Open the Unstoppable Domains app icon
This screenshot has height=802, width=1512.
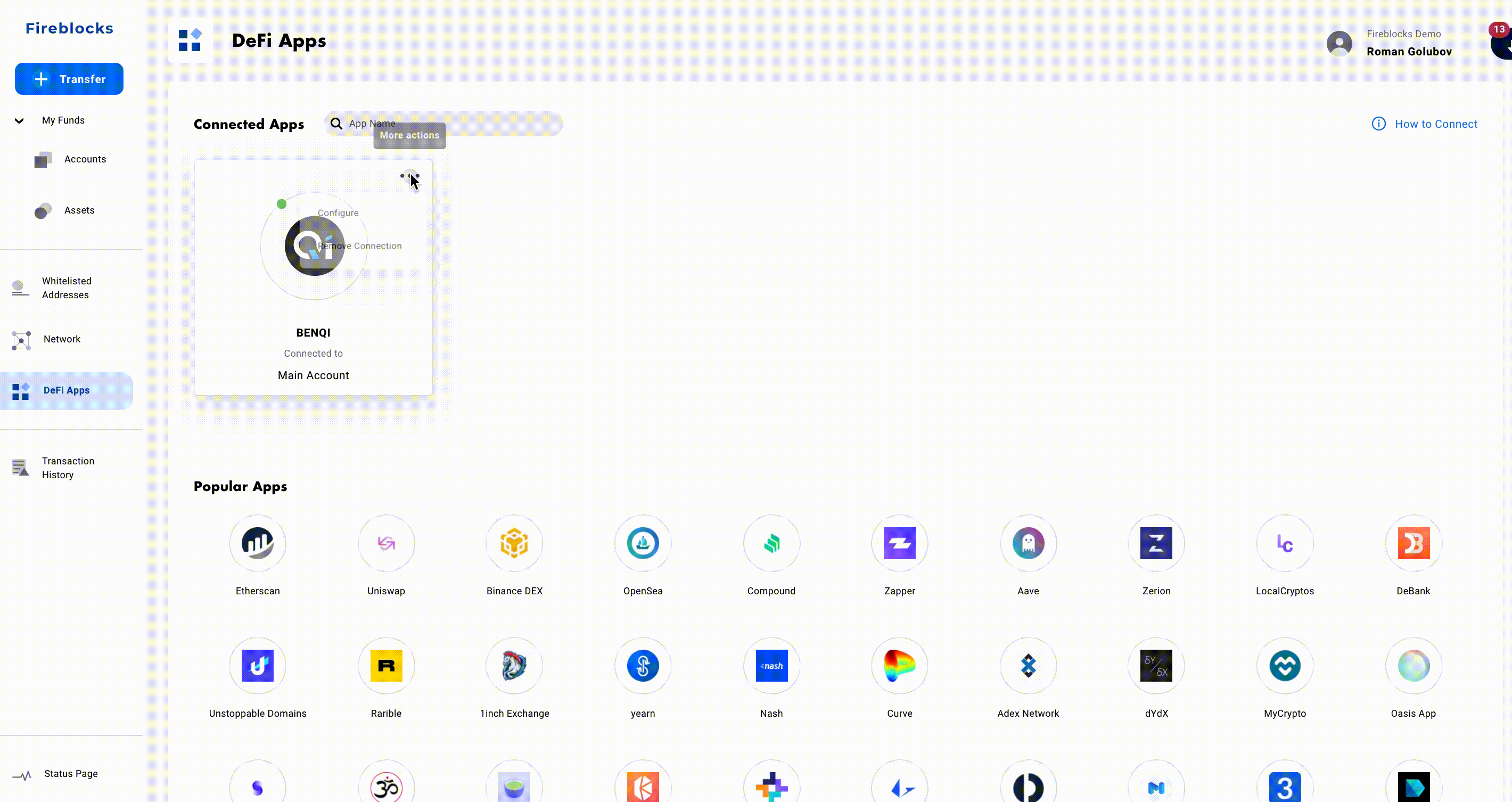tap(258, 666)
